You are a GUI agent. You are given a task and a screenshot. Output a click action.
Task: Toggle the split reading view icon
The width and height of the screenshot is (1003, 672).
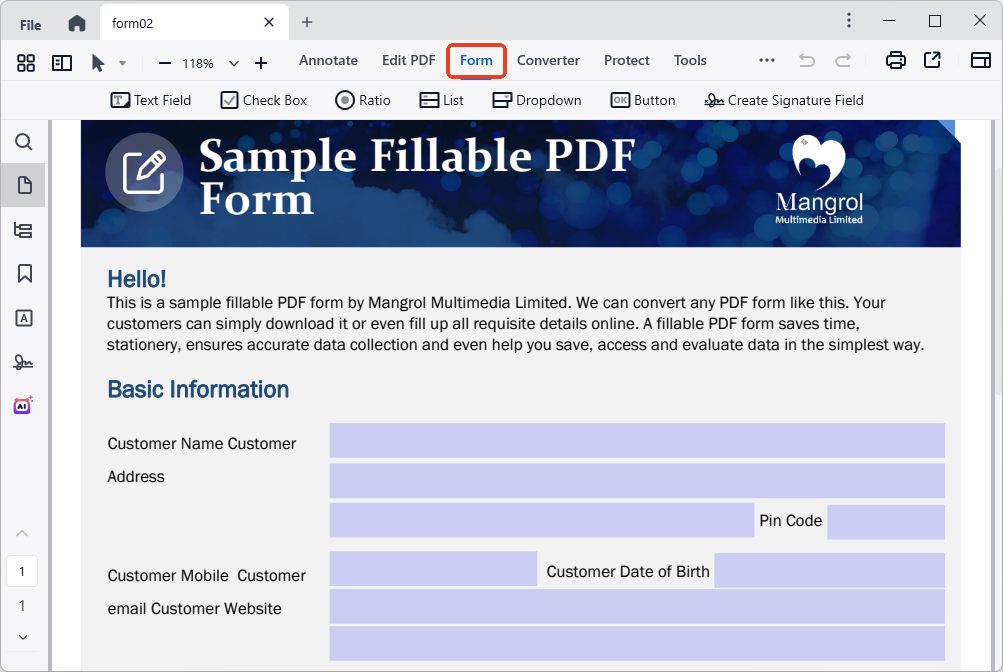(62, 63)
